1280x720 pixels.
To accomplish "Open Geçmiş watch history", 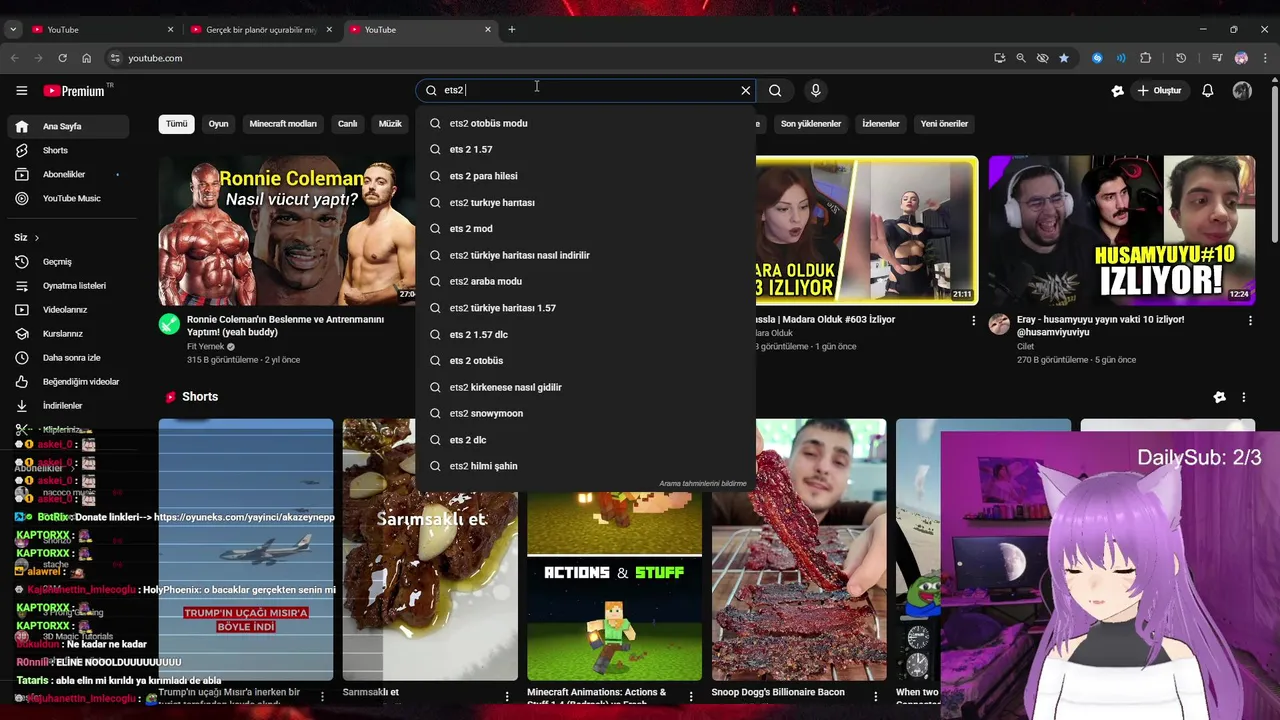I will [x=66, y=262].
